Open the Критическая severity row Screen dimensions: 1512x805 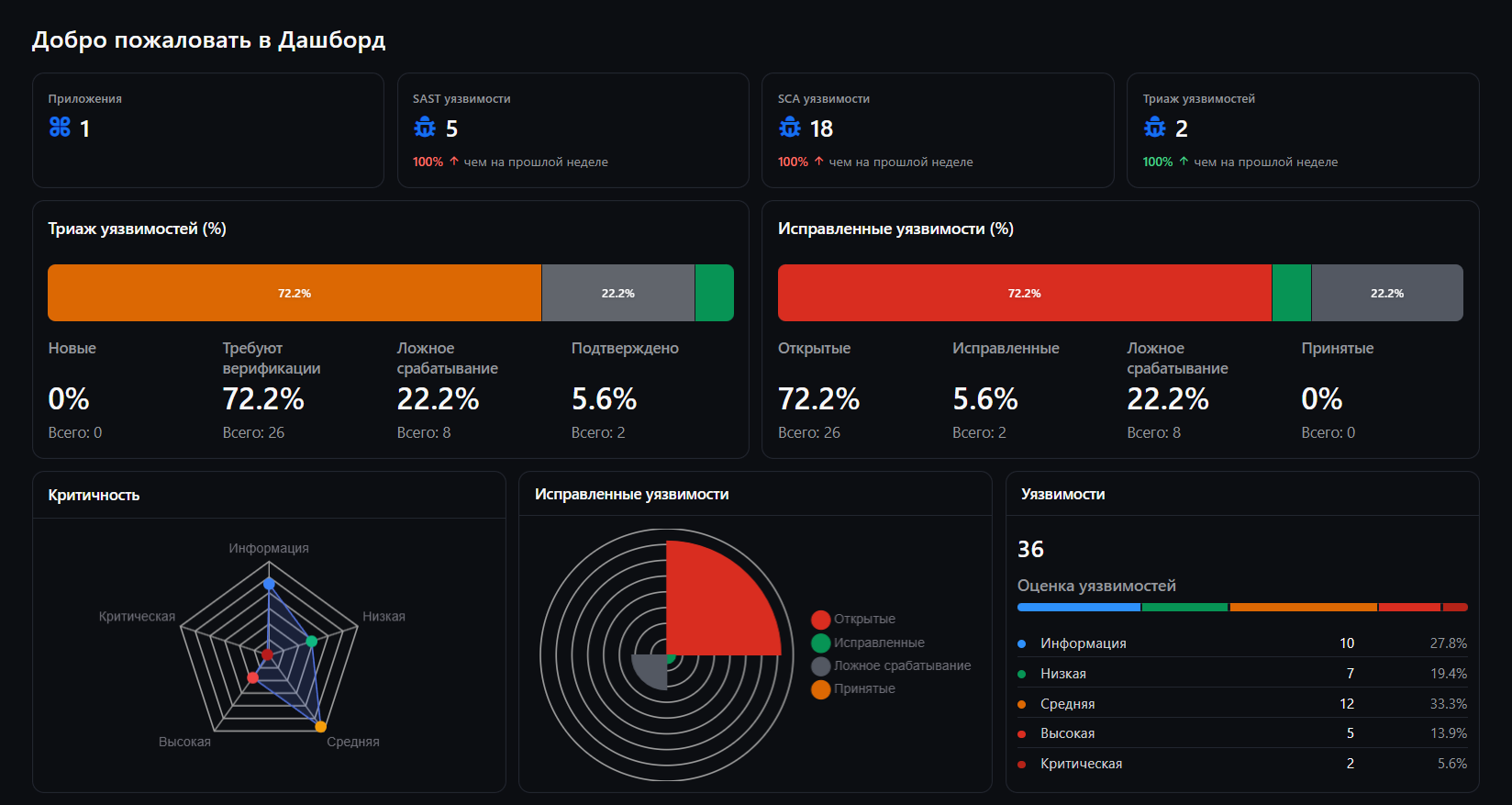[x=1242, y=764]
